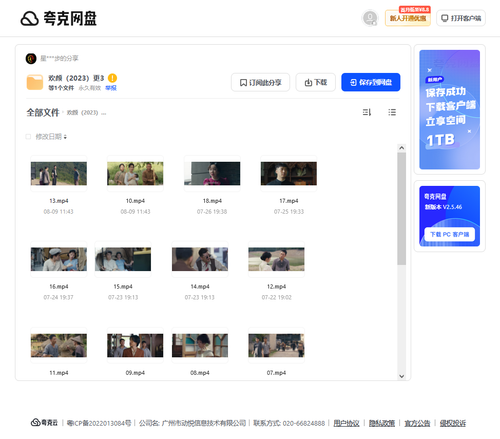This screenshot has width=500, height=439.
Task: Open the 07.mp4 video thumbnail
Action: coord(276,346)
